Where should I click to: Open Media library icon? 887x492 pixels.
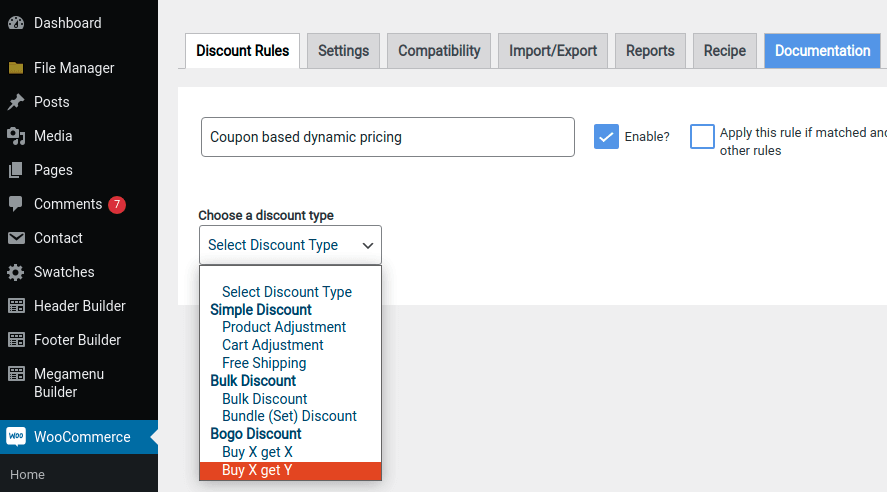coord(16,136)
